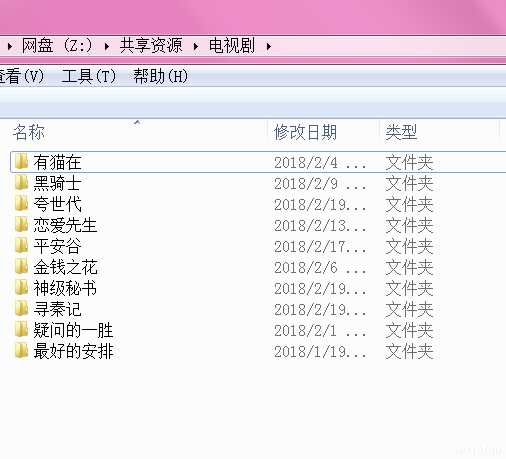506x459 pixels.
Task: Click the 寻秦记 folder icon
Action: click(21, 308)
